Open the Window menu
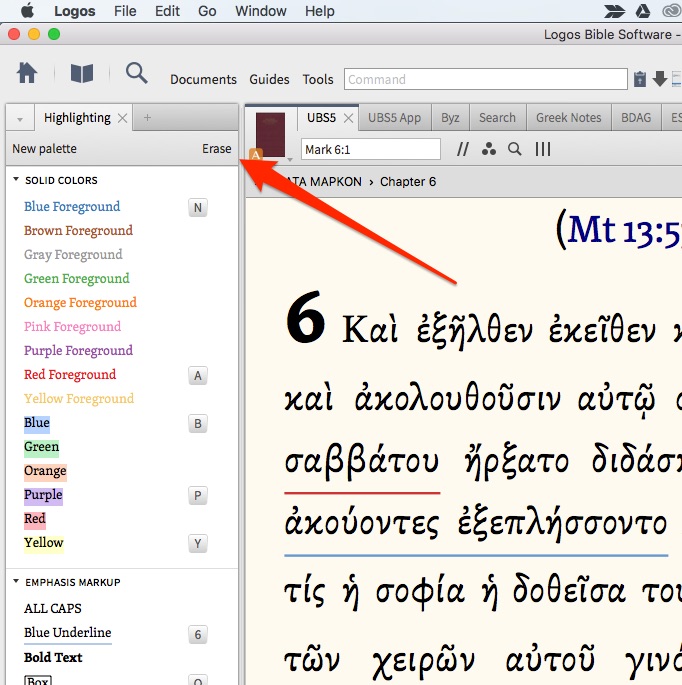This screenshot has height=685, width=682. coord(260,11)
